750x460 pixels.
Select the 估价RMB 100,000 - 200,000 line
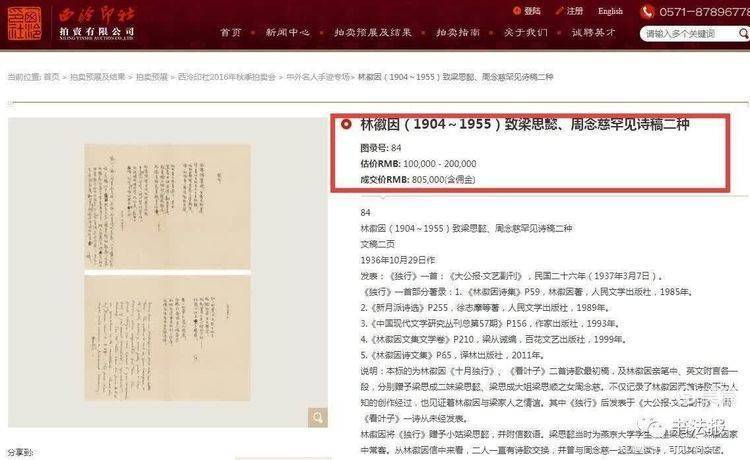(x=418, y=164)
